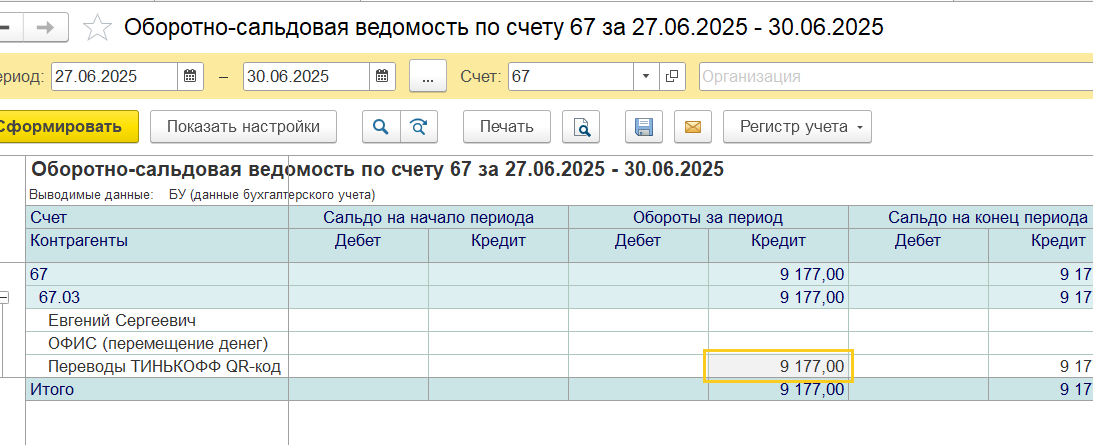This screenshot has height=445, width=1093.
Task: Select the Евгений Сергеевич row
Action: click(x=157, y=321)
